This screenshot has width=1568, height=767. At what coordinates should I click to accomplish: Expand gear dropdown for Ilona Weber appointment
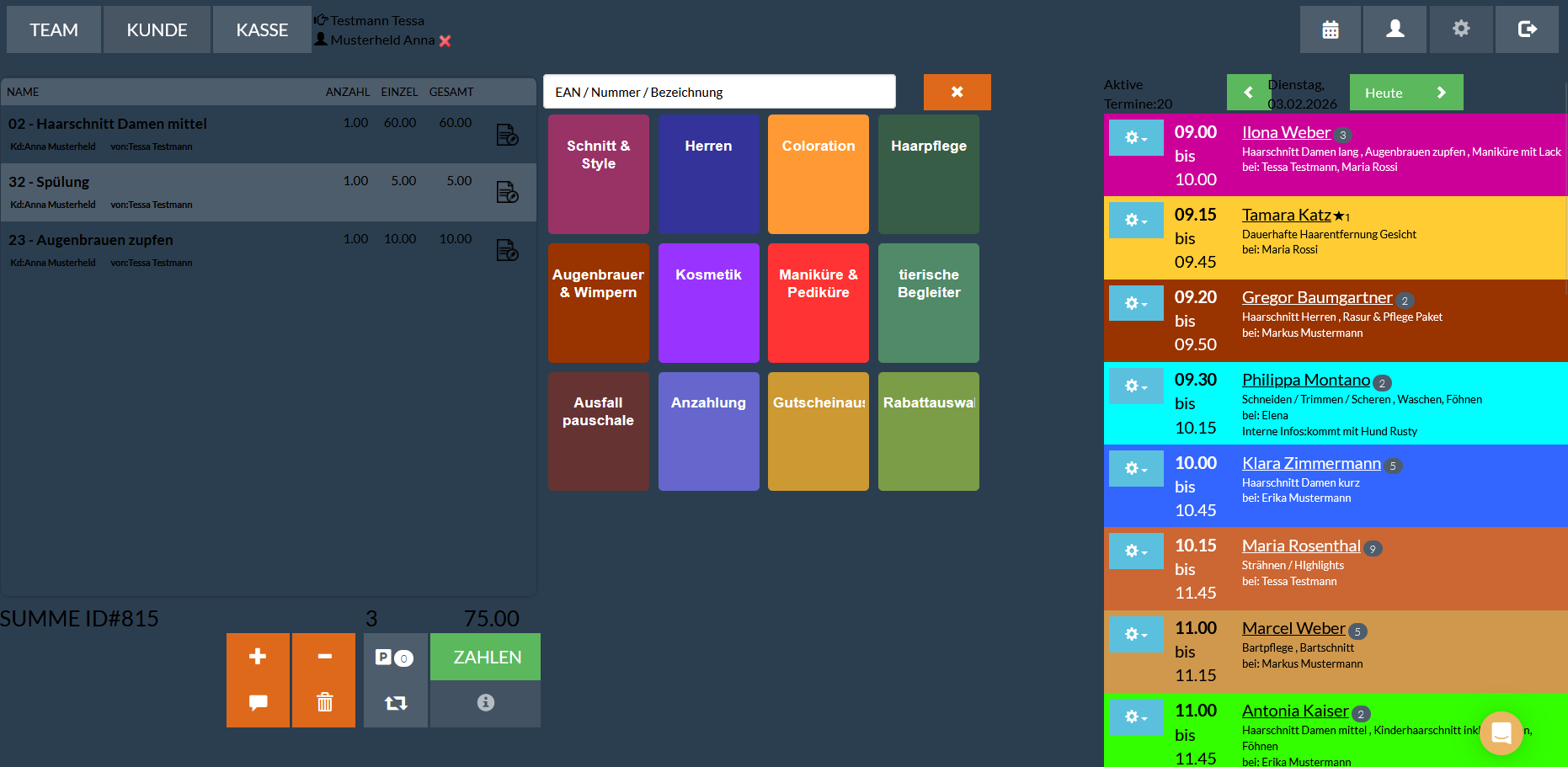point(1136,137)
